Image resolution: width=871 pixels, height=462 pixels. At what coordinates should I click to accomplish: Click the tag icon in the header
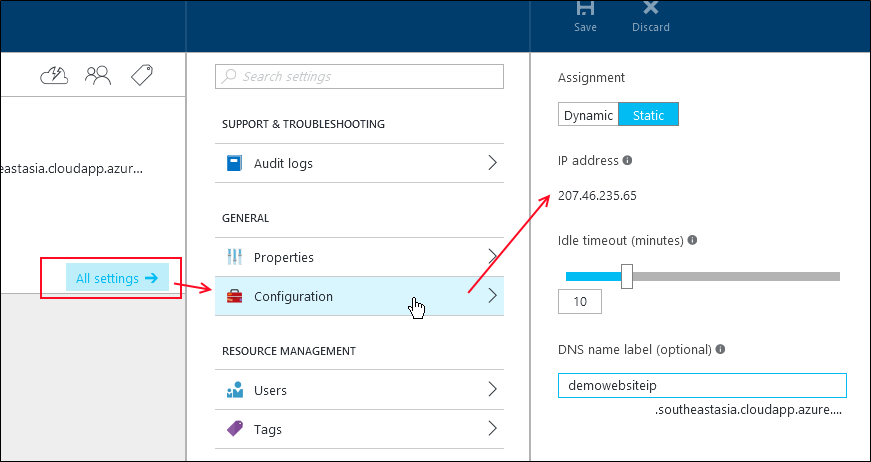click(x=142, y=75)
